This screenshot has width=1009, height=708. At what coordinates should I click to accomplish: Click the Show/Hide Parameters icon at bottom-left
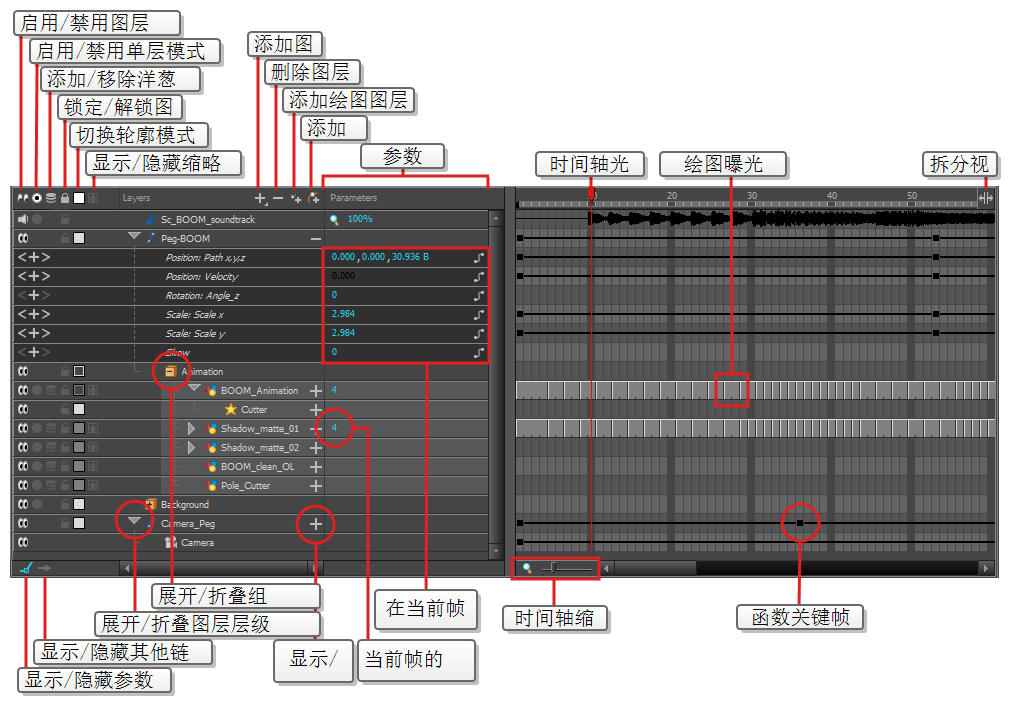coord(25,568)
